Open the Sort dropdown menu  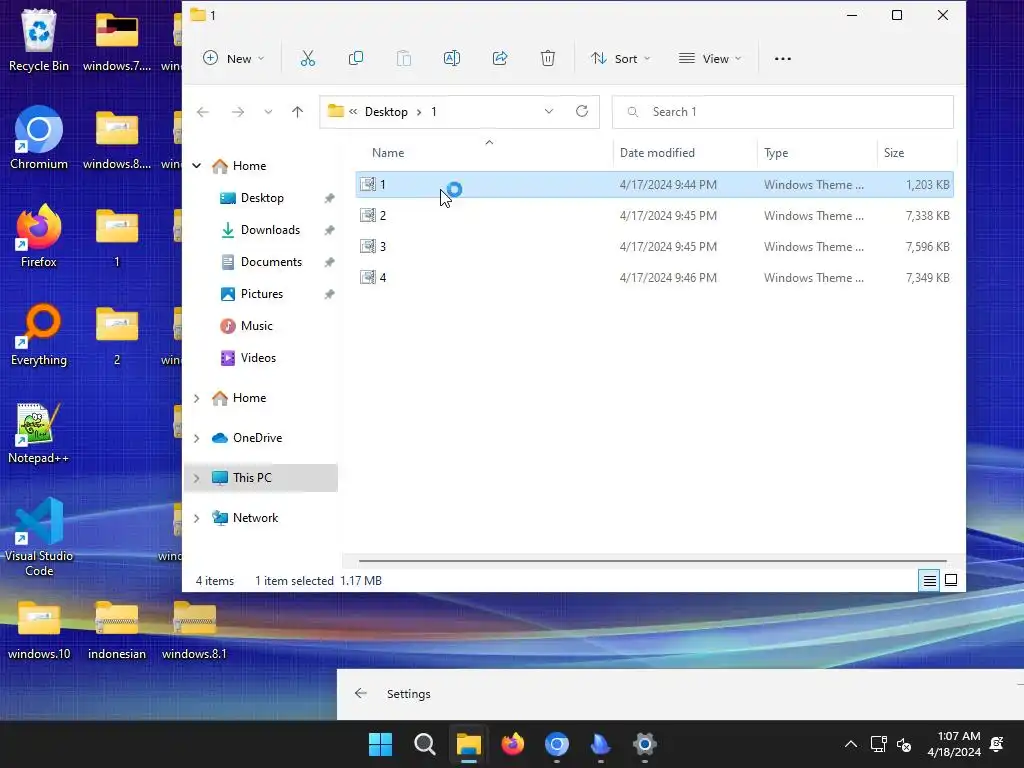coord(620,59)
